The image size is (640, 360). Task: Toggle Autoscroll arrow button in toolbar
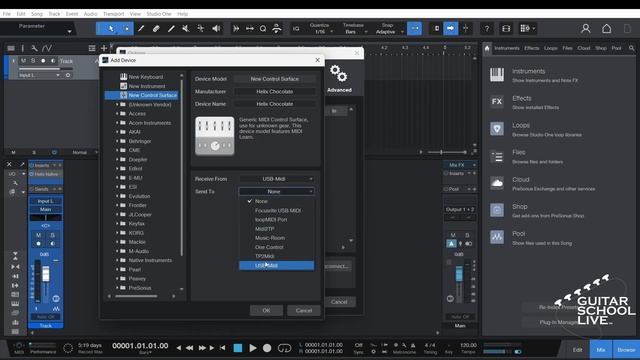(x=451, y=29)
